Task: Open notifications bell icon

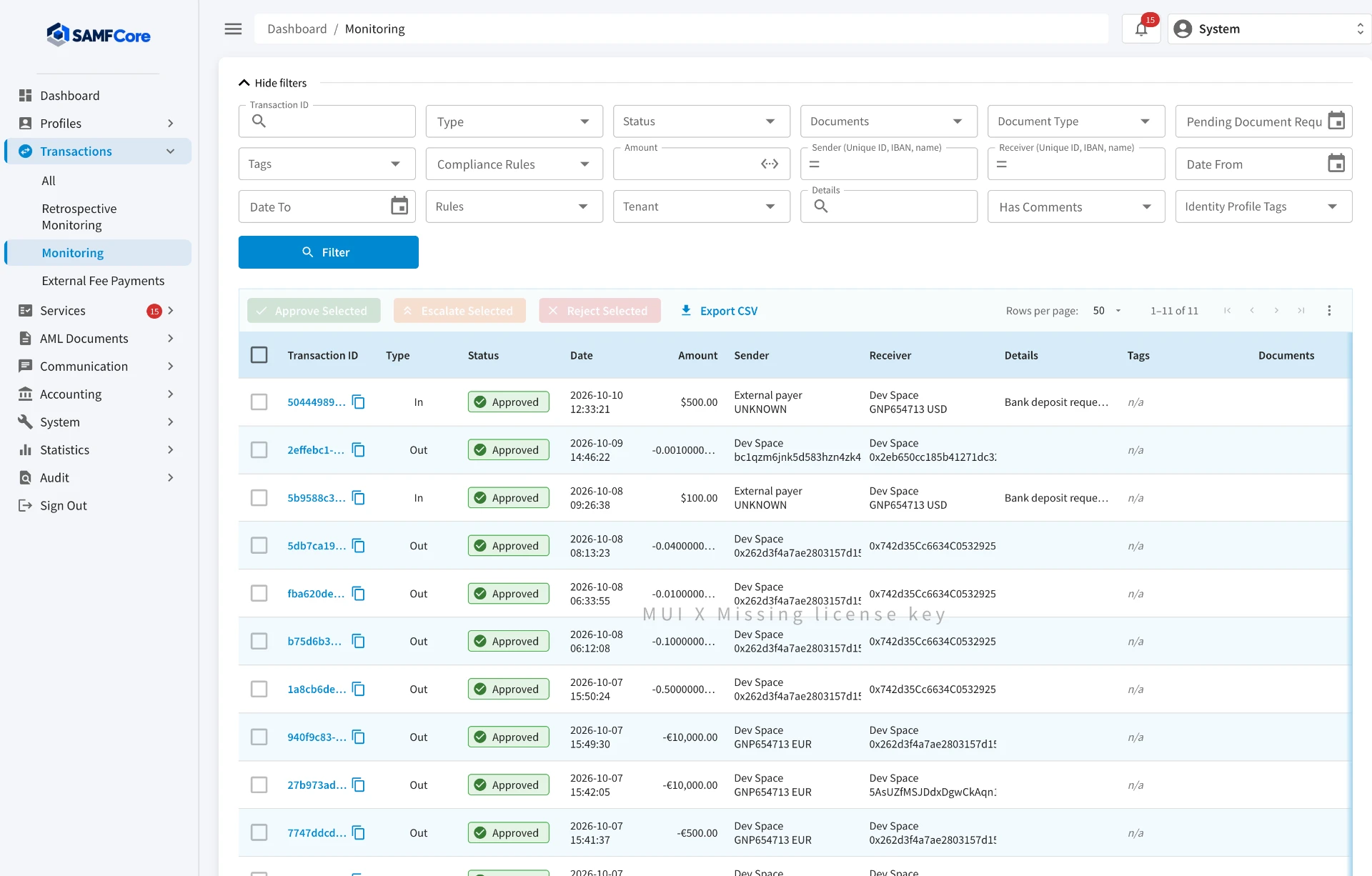Action: coord(1141,29)
